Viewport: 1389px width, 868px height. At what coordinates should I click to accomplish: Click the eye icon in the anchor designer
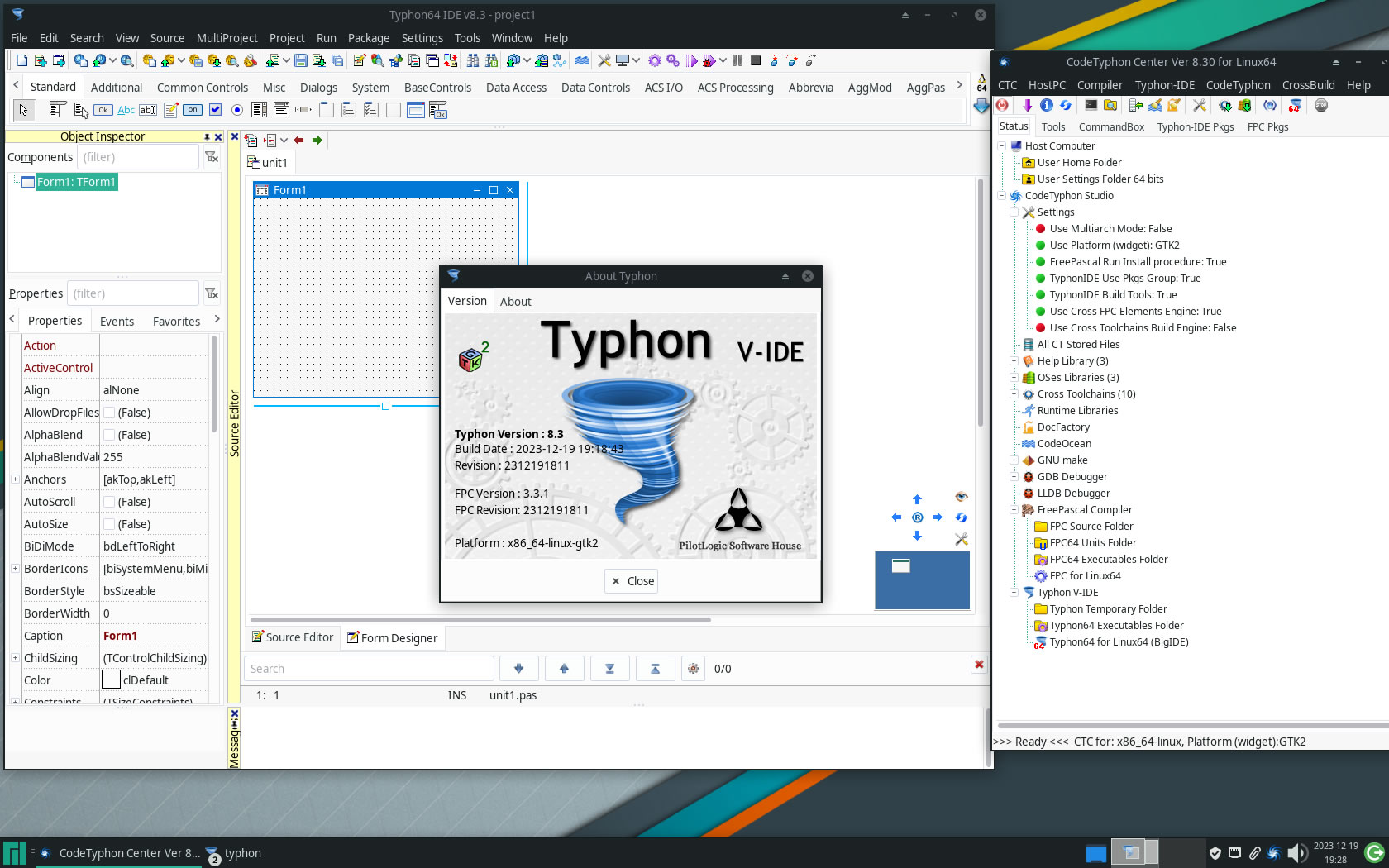961,497
